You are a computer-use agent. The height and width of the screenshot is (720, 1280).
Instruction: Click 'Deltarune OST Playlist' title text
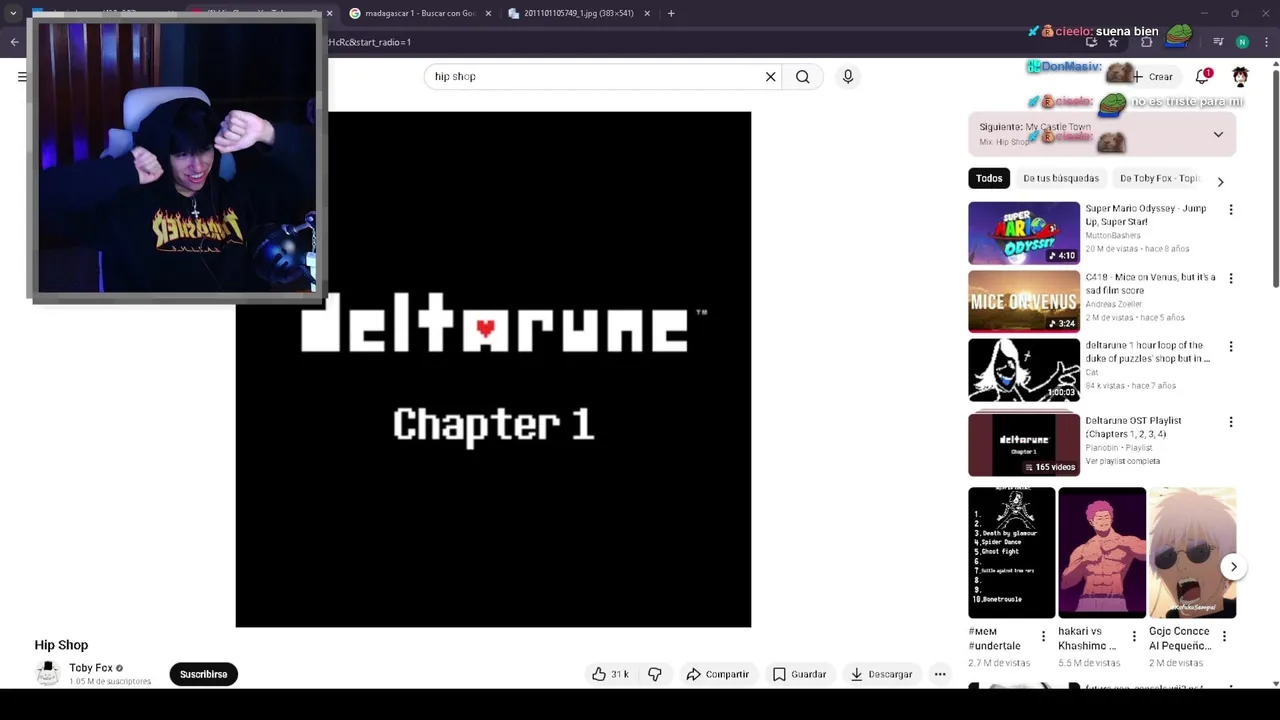[1134, 427]
